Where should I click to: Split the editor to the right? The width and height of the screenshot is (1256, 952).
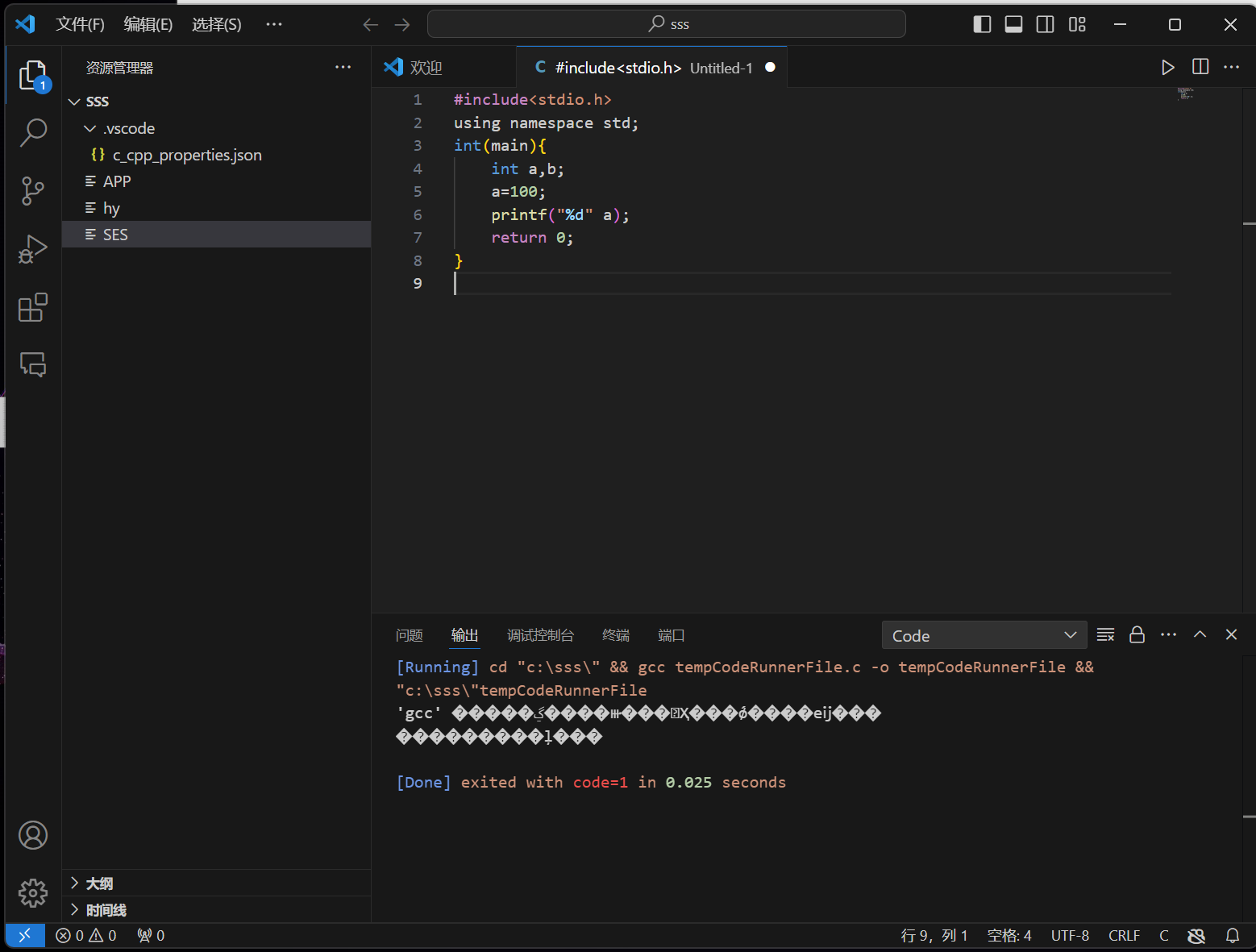(1200, 68)
